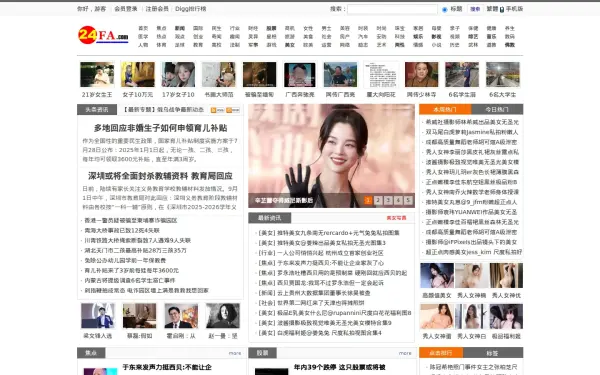This screenshot has width=600, height=375.
Task: Open the Digg排行榜 link
Action: click(191, 9)
